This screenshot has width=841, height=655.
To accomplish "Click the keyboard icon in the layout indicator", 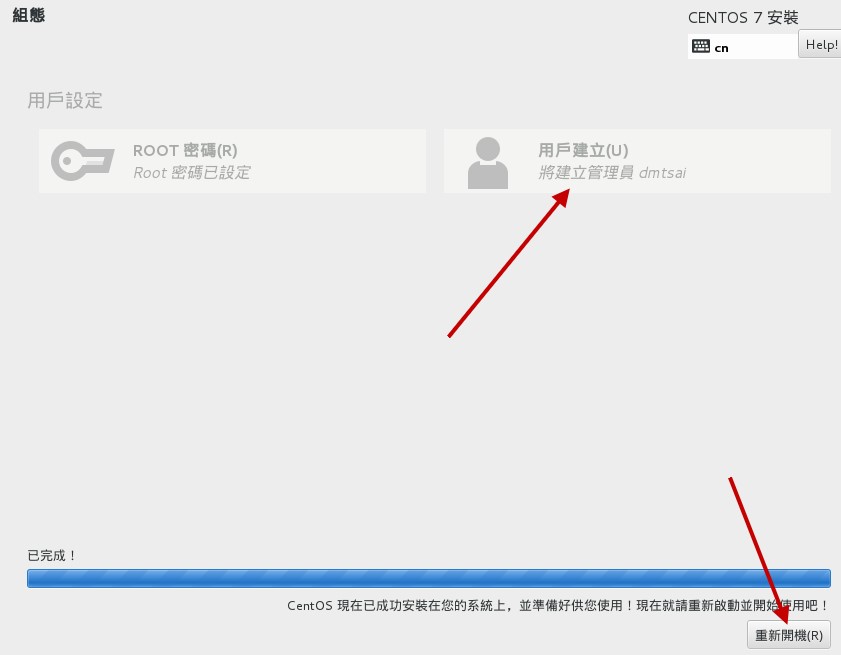I will tap(703, 45).
